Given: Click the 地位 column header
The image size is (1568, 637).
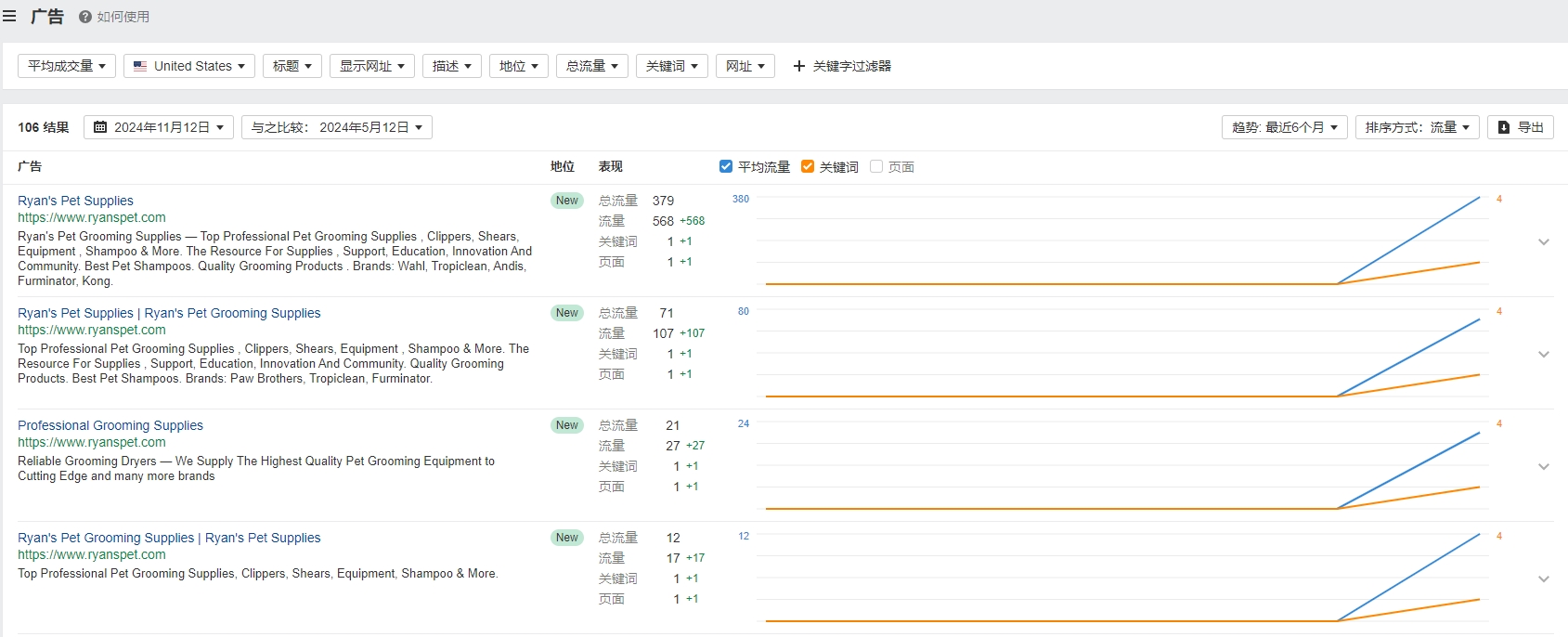Looking at the screenshot, I should tap(563, 166).
